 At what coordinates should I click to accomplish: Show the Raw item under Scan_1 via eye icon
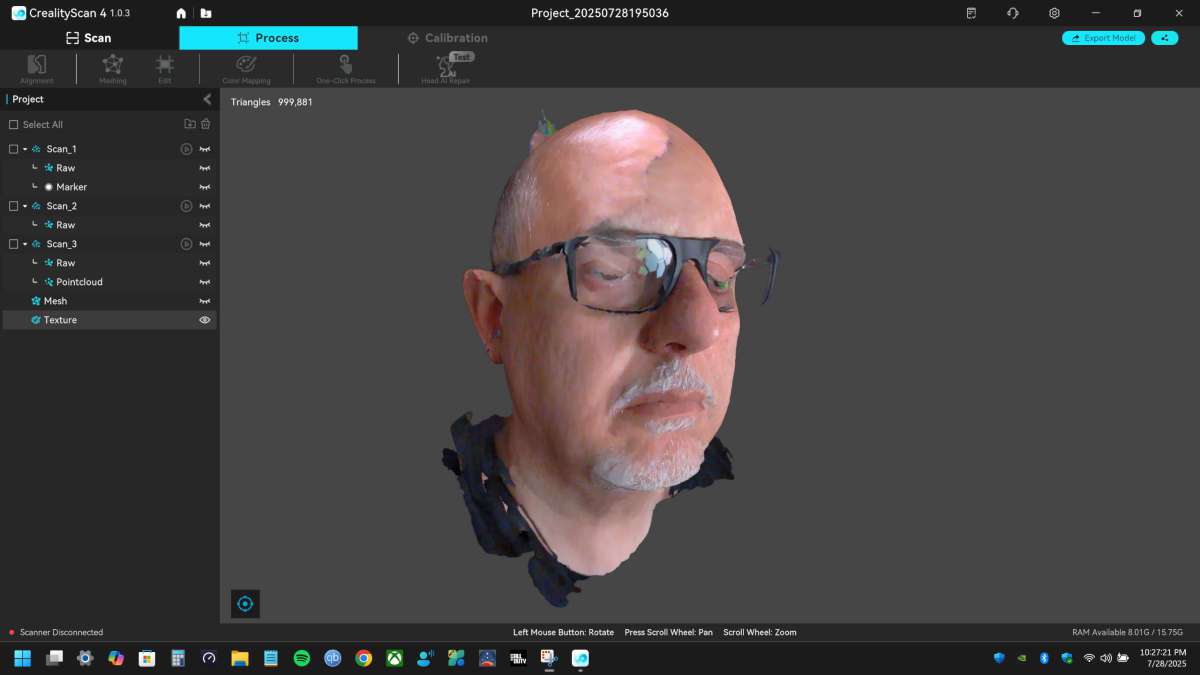pyautogui.click(x=205, y=168)
